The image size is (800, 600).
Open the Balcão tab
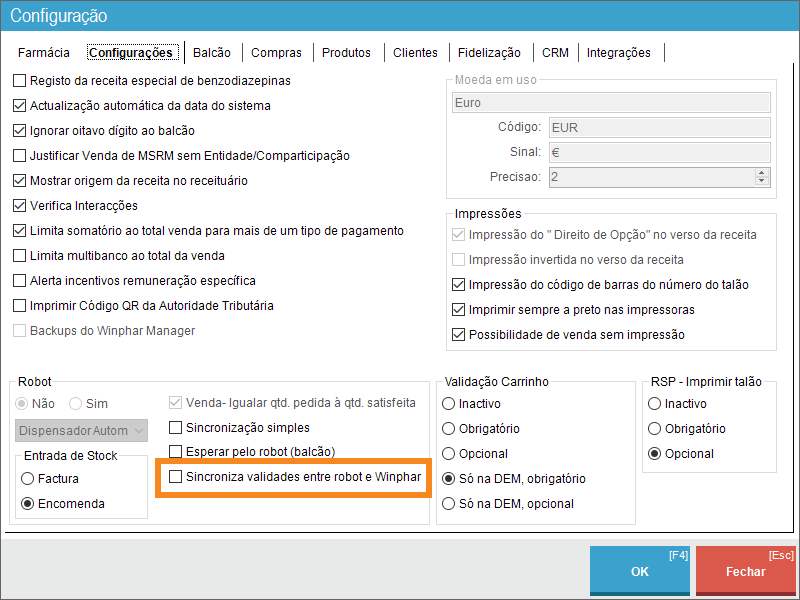point(212,53)
